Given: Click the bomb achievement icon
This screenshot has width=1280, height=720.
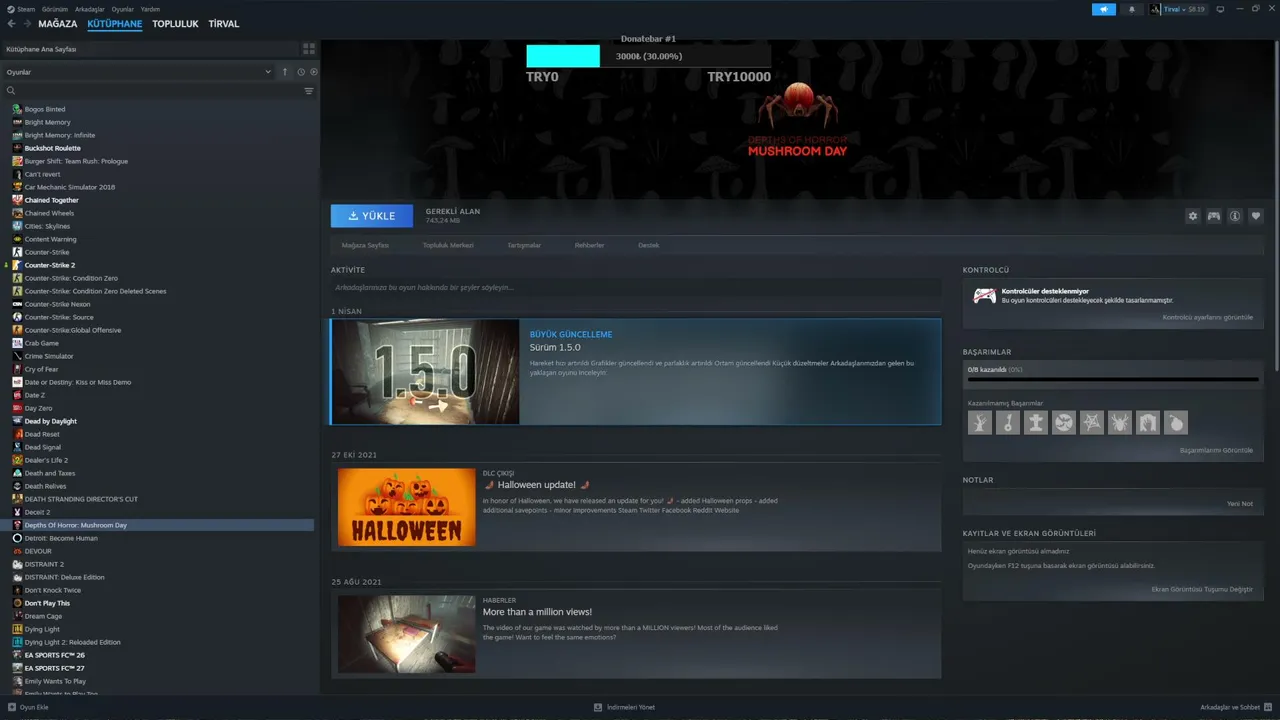Looking at the screenshot, I should tap(1176, 423).
